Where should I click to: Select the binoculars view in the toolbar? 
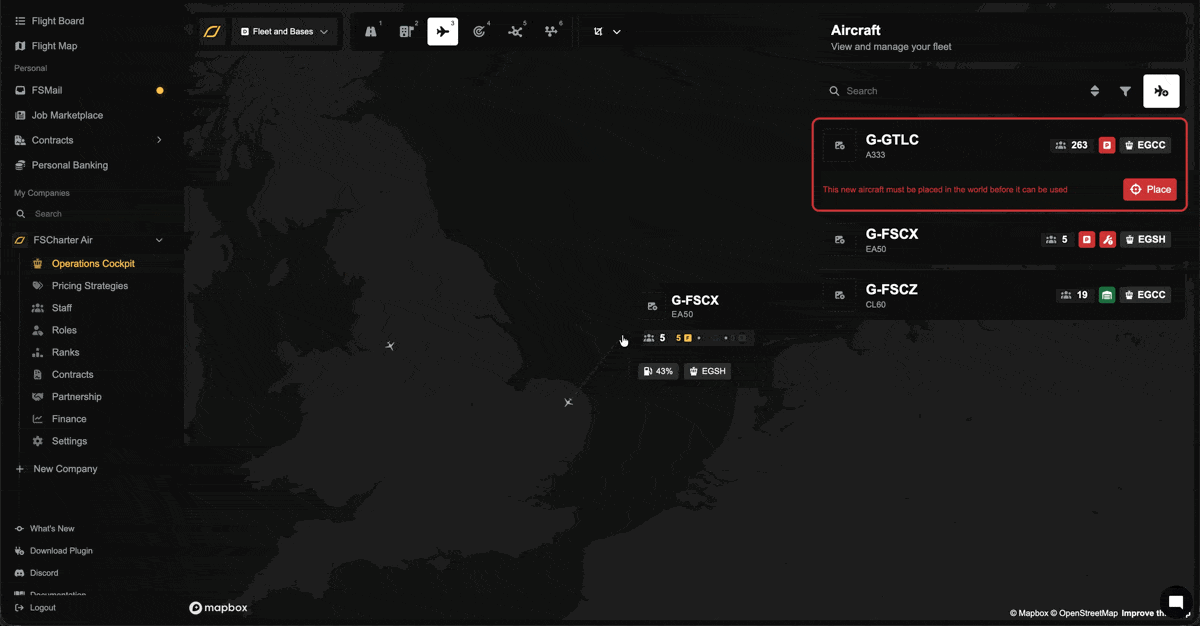pyautogui.click(x=371, y=32)
